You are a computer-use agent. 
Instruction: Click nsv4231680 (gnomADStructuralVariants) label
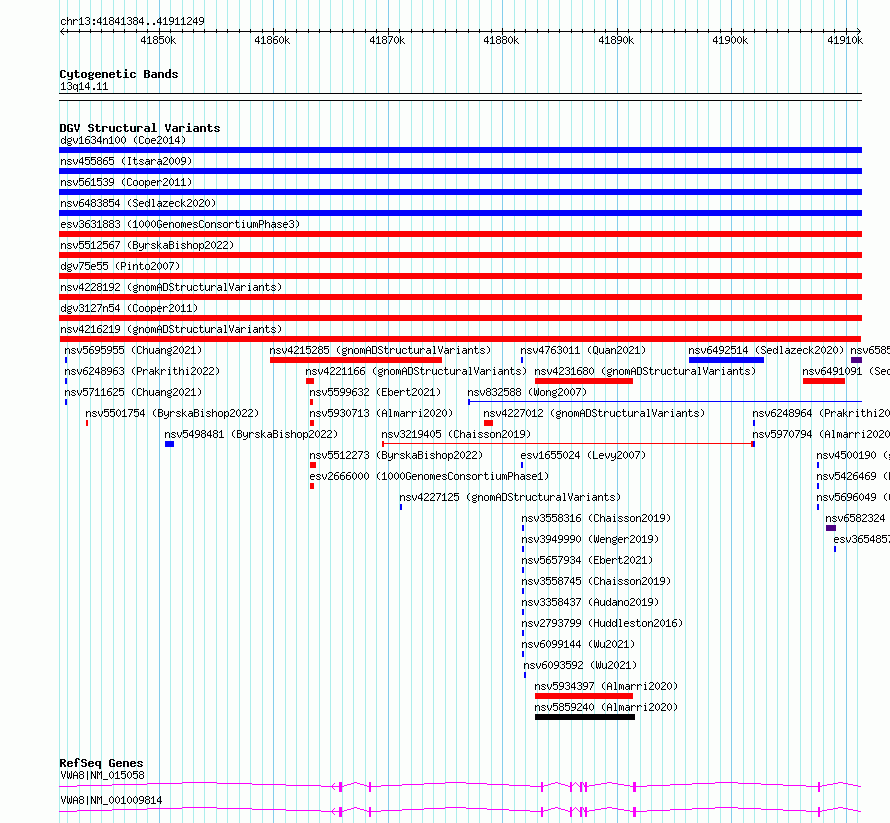[645, 371]
